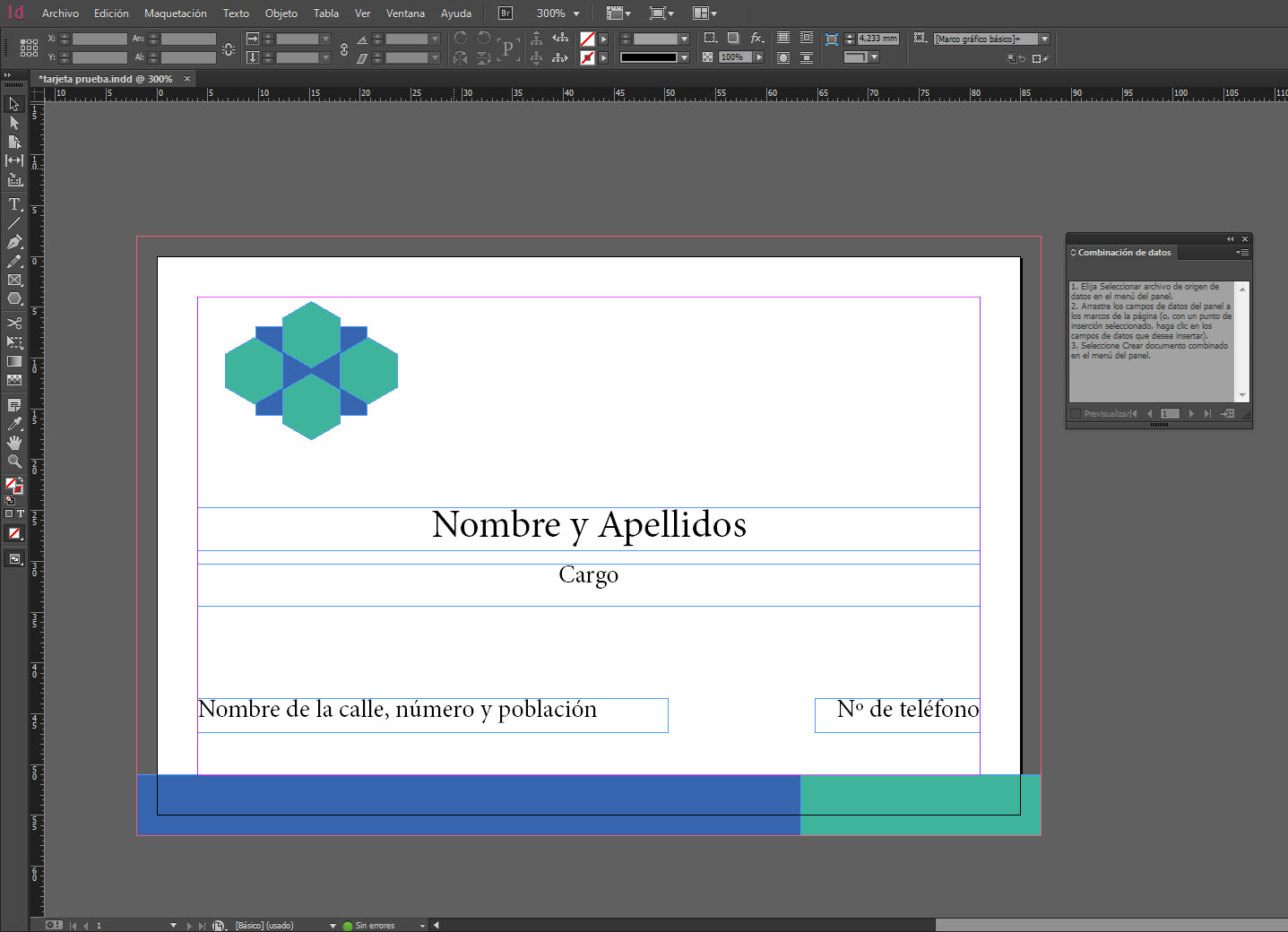Select the Type tool
Image resolution: width=1288 pixels, height=932 pixels.
(14, 204)
